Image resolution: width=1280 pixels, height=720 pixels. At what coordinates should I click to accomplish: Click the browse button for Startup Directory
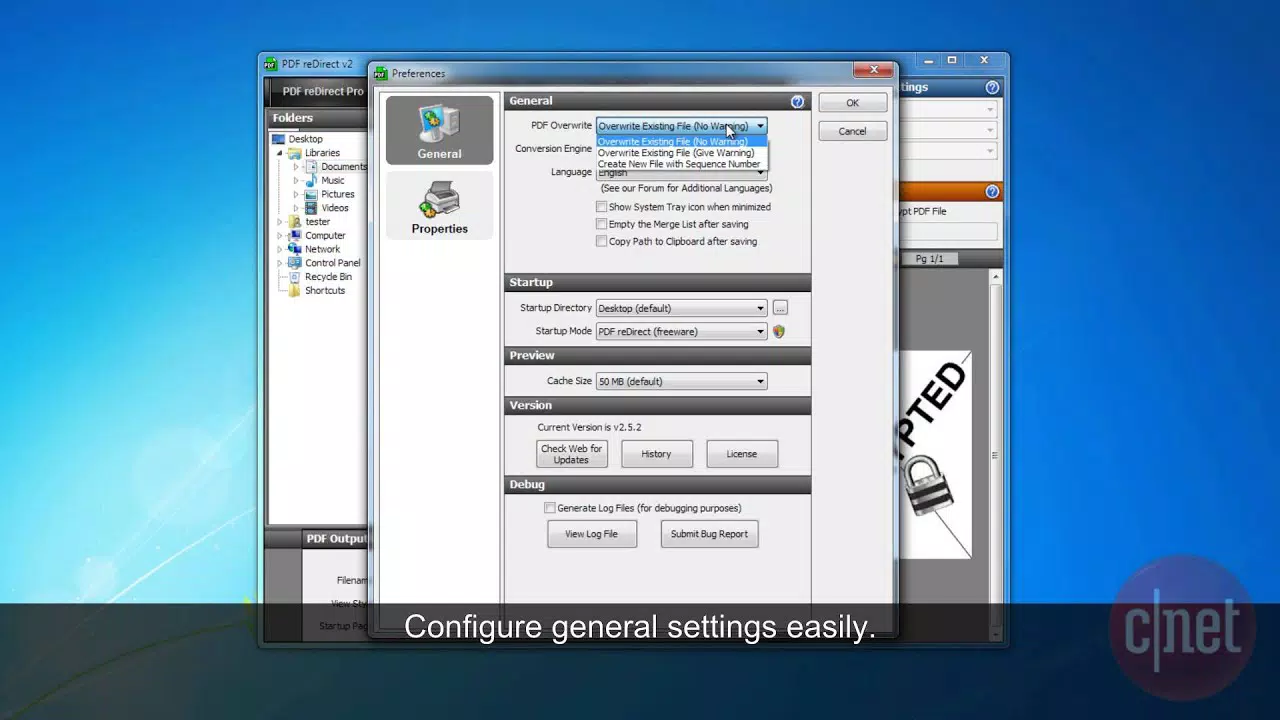tap(781, 308)
